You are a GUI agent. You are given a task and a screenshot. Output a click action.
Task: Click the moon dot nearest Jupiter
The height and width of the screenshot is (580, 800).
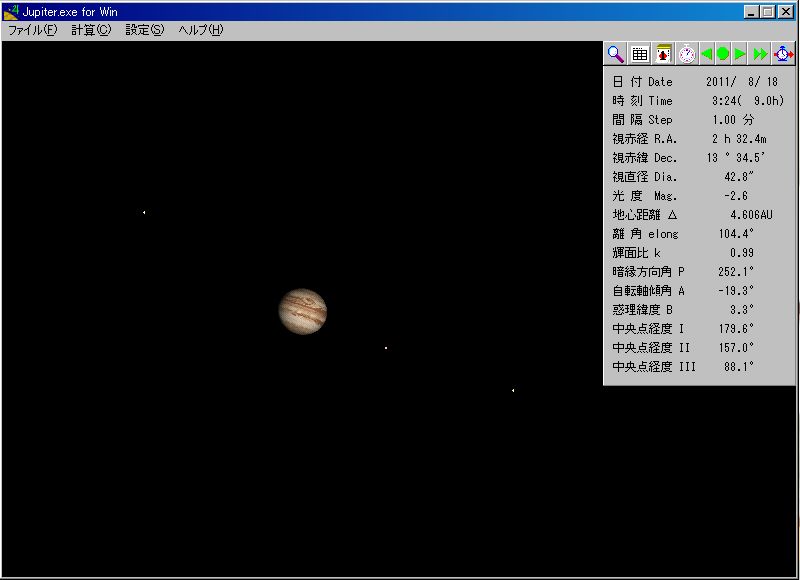coord(386,348)
